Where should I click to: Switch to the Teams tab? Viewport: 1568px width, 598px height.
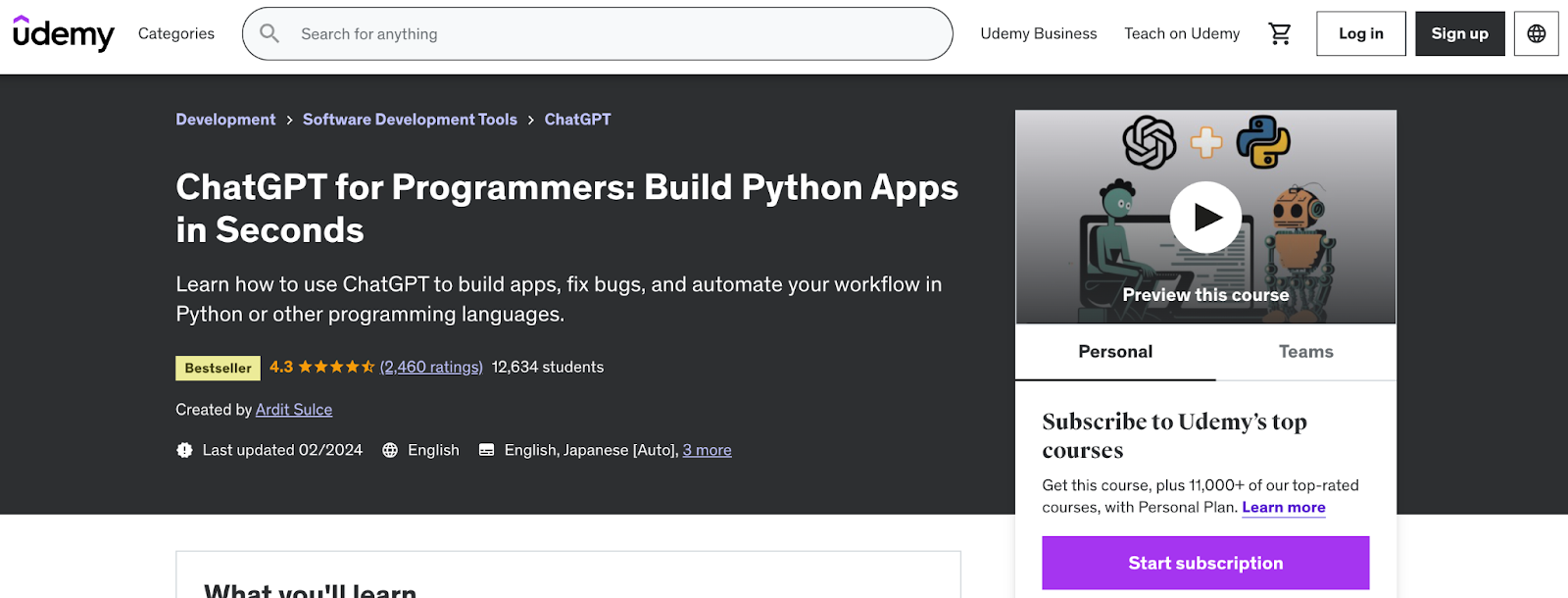pyautogui.click(x=1305, y=352)
